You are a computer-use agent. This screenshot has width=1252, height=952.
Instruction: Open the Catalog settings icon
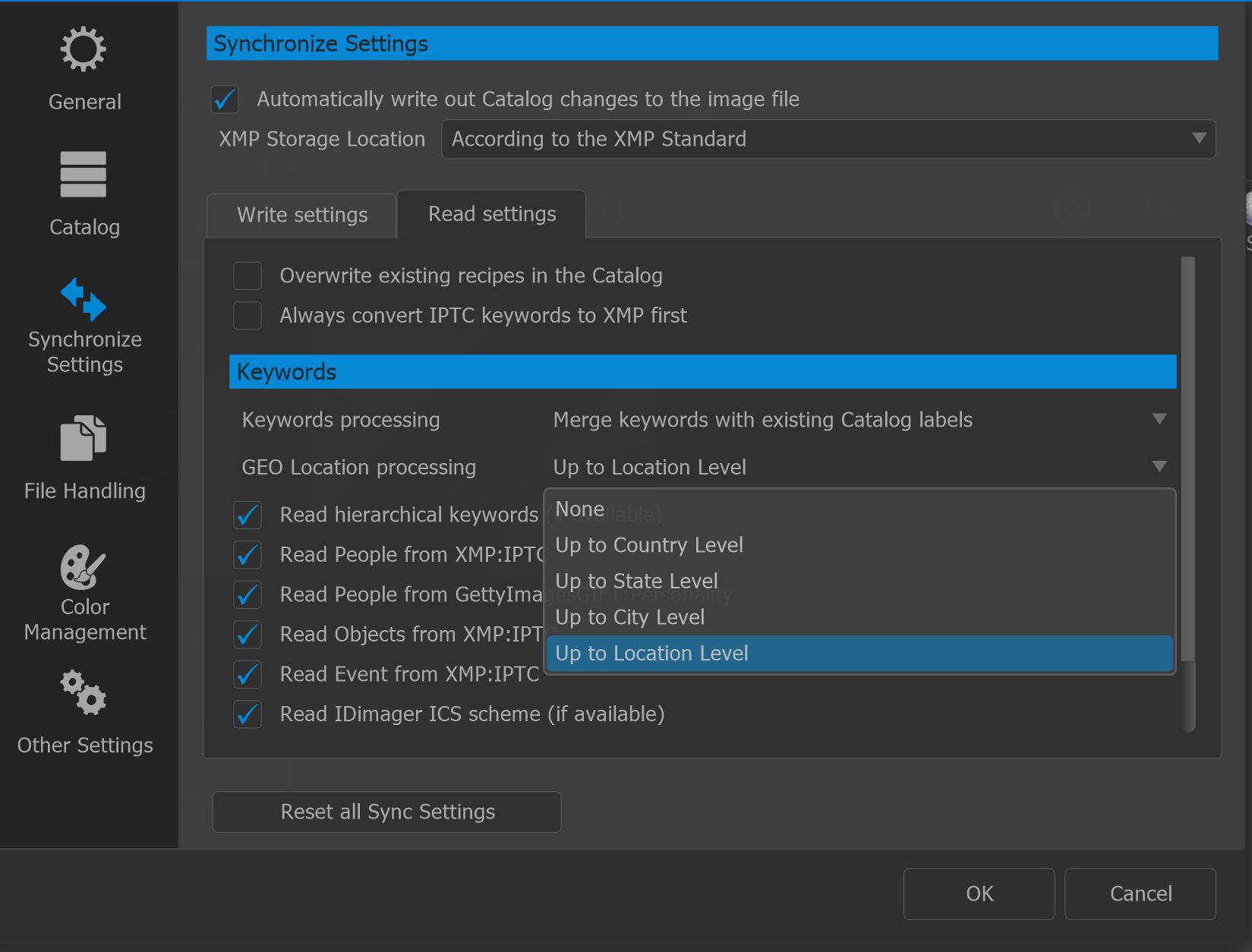[x=84, y=175]
